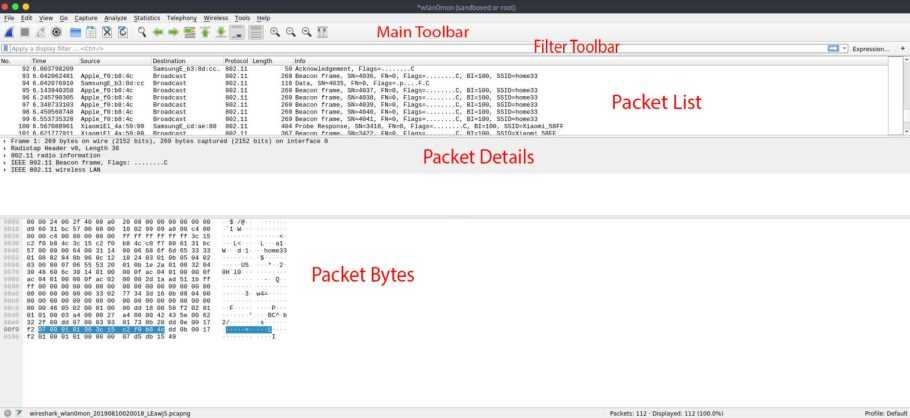Viewport: 910px width, 418px height.
Task: Sort by the Protocol column header
Action: pos(237,60)
